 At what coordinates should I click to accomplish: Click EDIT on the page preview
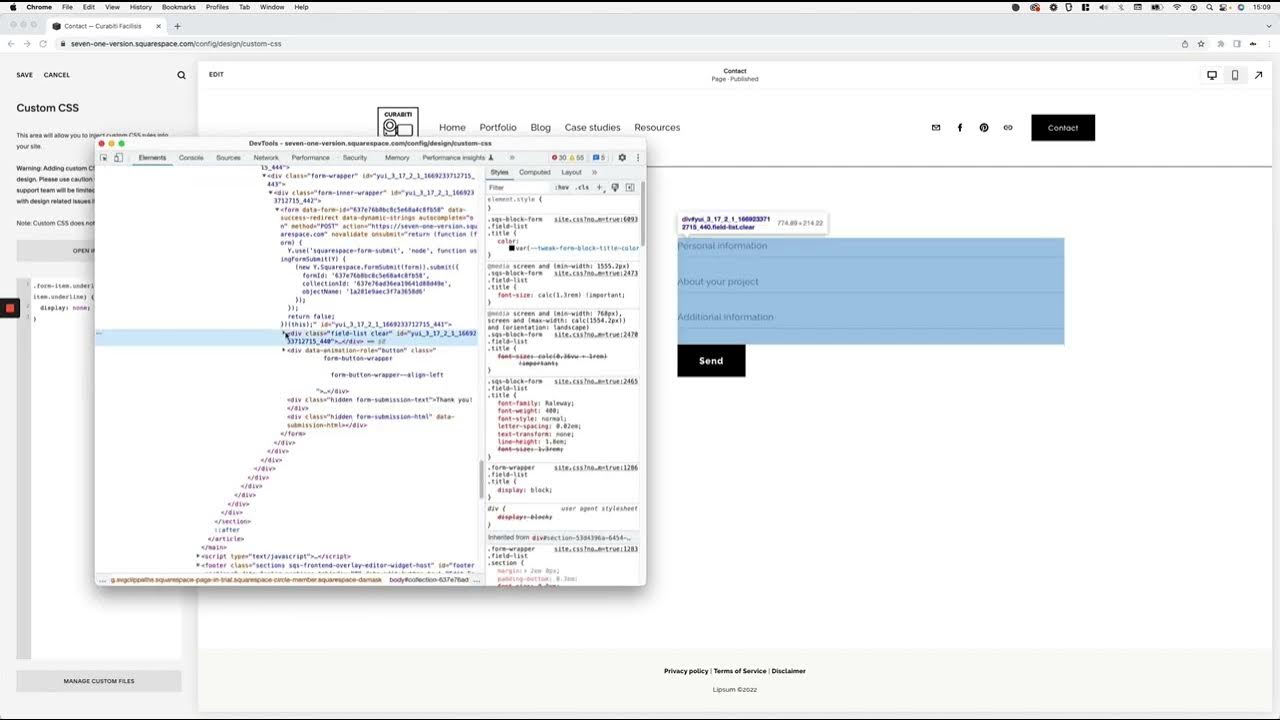pos(216,75)
